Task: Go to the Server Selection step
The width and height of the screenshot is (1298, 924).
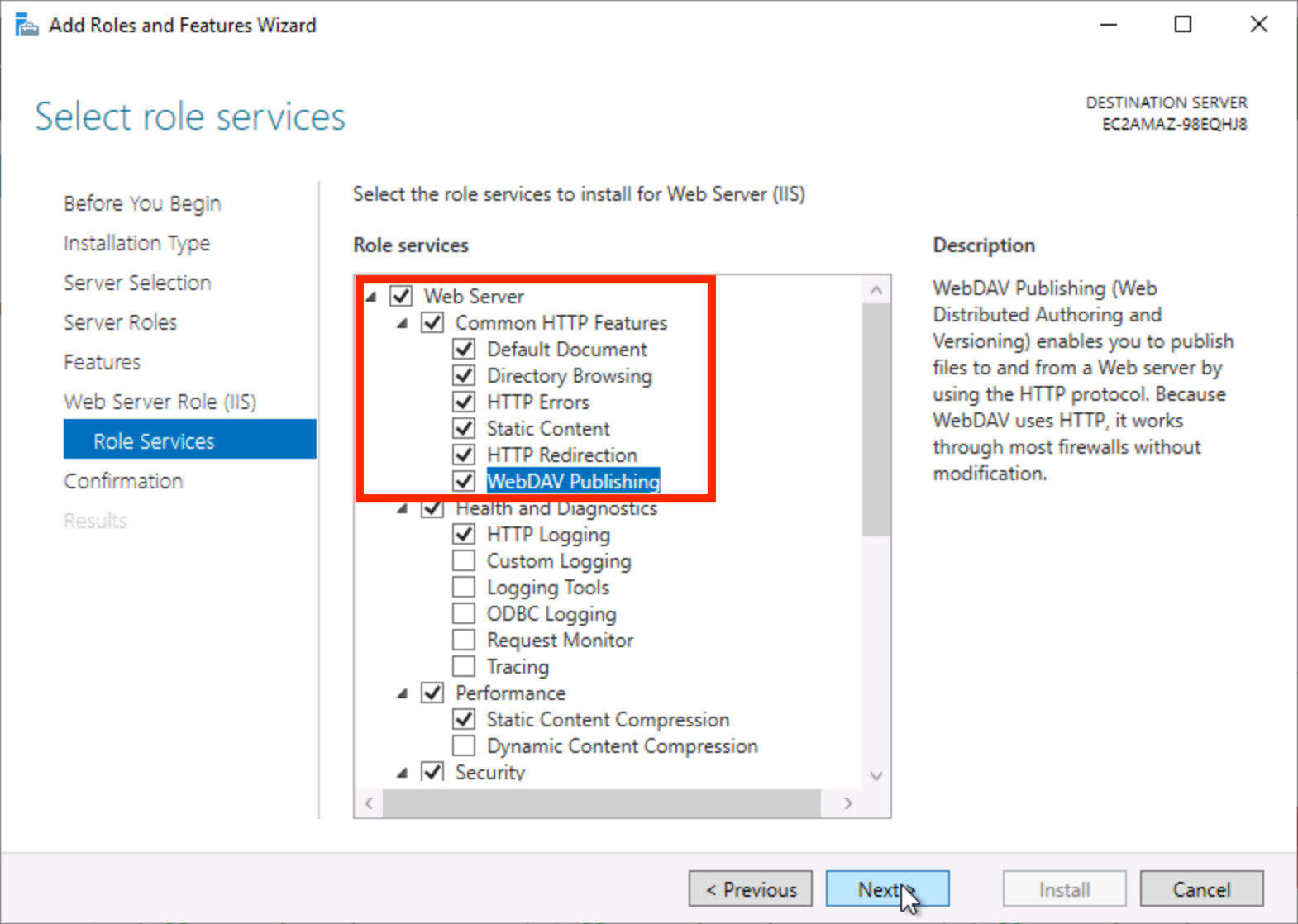Action: (x=137, y=283)
